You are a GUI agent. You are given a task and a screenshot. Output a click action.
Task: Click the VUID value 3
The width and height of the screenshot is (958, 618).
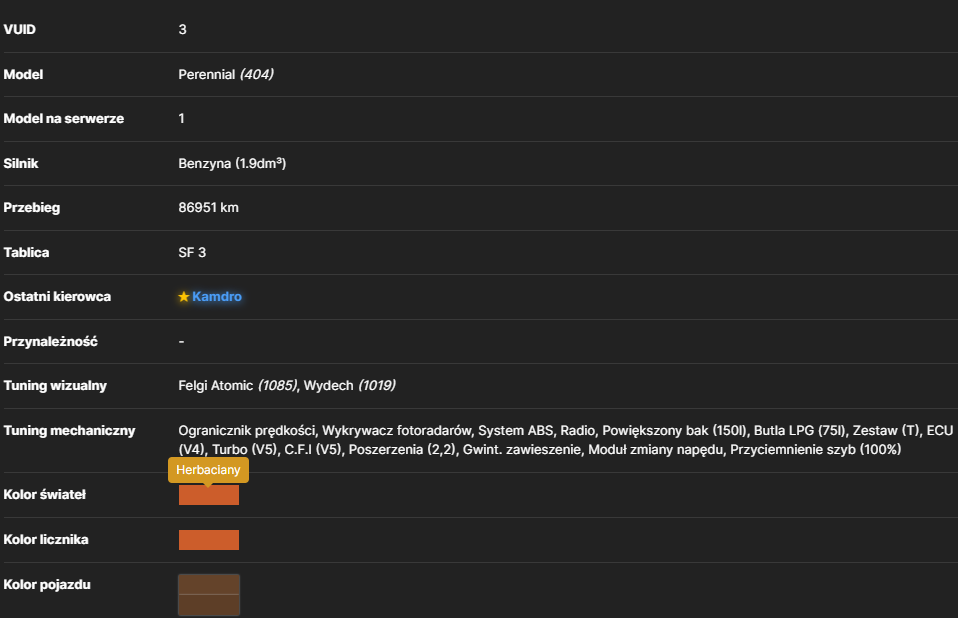[182, 29]
